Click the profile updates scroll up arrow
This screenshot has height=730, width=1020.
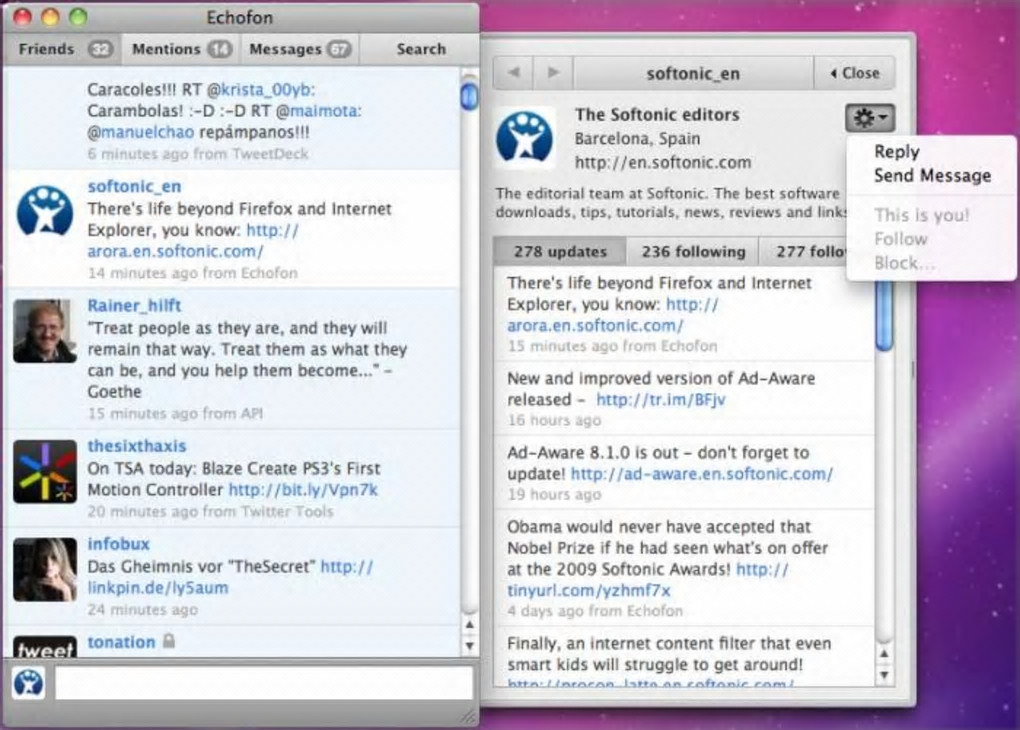[x=884, y=654]
